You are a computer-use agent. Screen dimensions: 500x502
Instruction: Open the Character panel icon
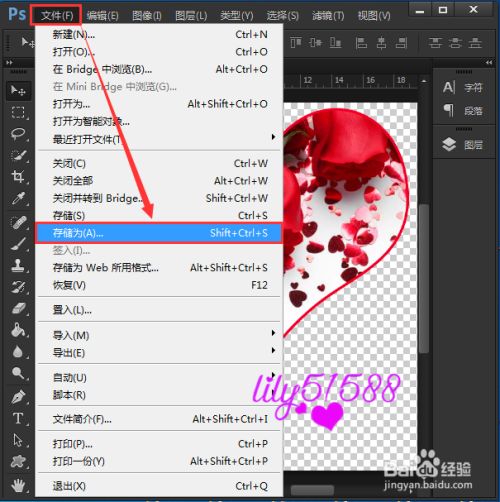(x=449, y=87)
